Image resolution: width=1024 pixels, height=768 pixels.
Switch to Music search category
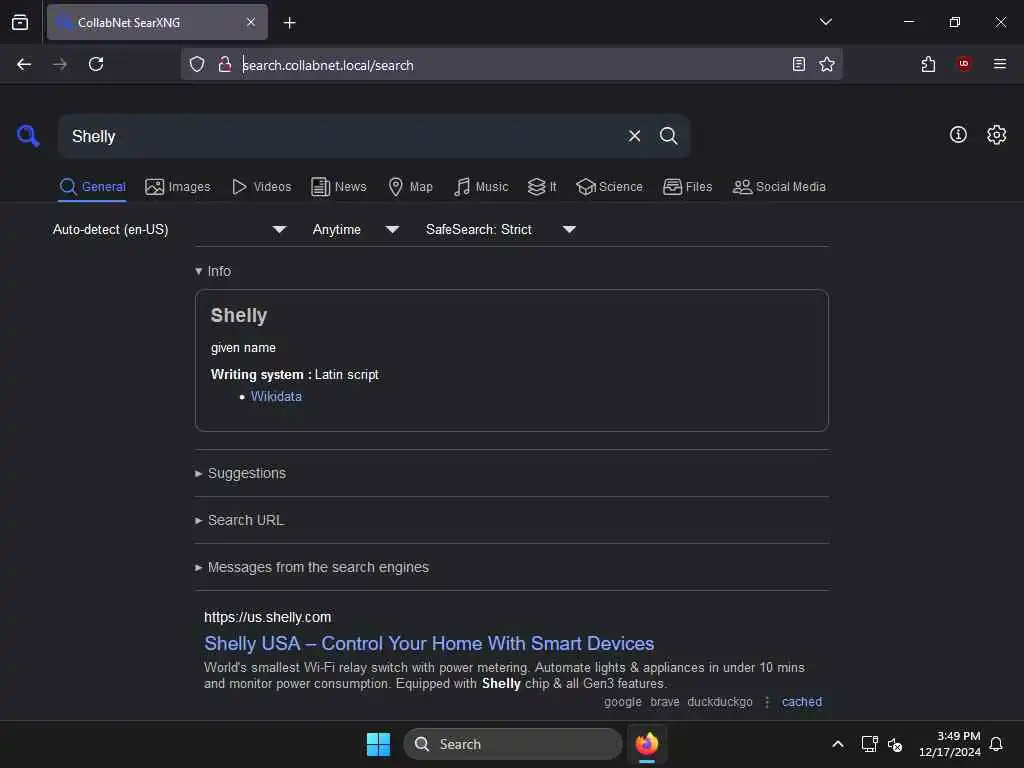tap(481, 187)
